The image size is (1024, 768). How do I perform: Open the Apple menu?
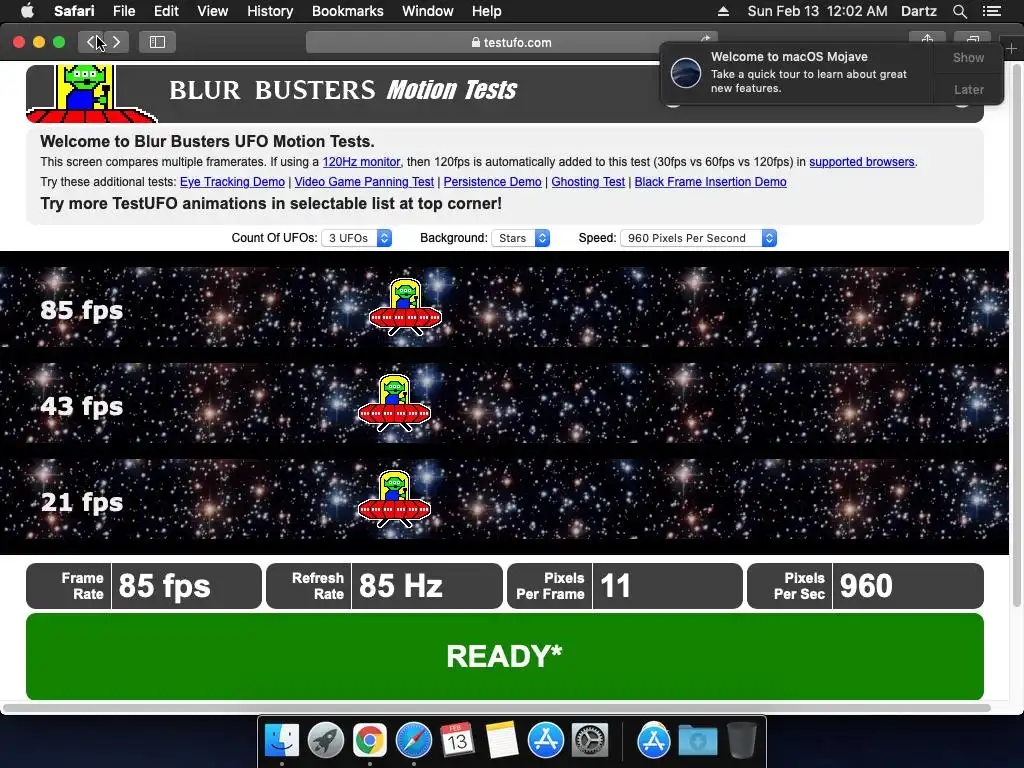click(x=27, y=11)
